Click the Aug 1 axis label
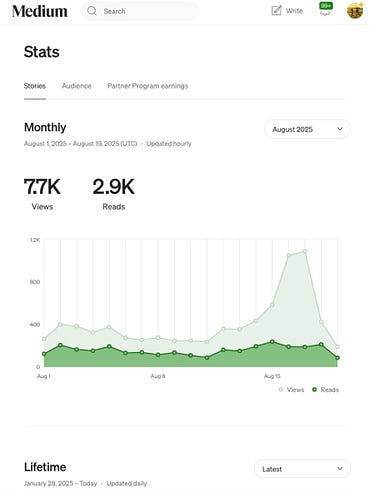 click(44, 376)
